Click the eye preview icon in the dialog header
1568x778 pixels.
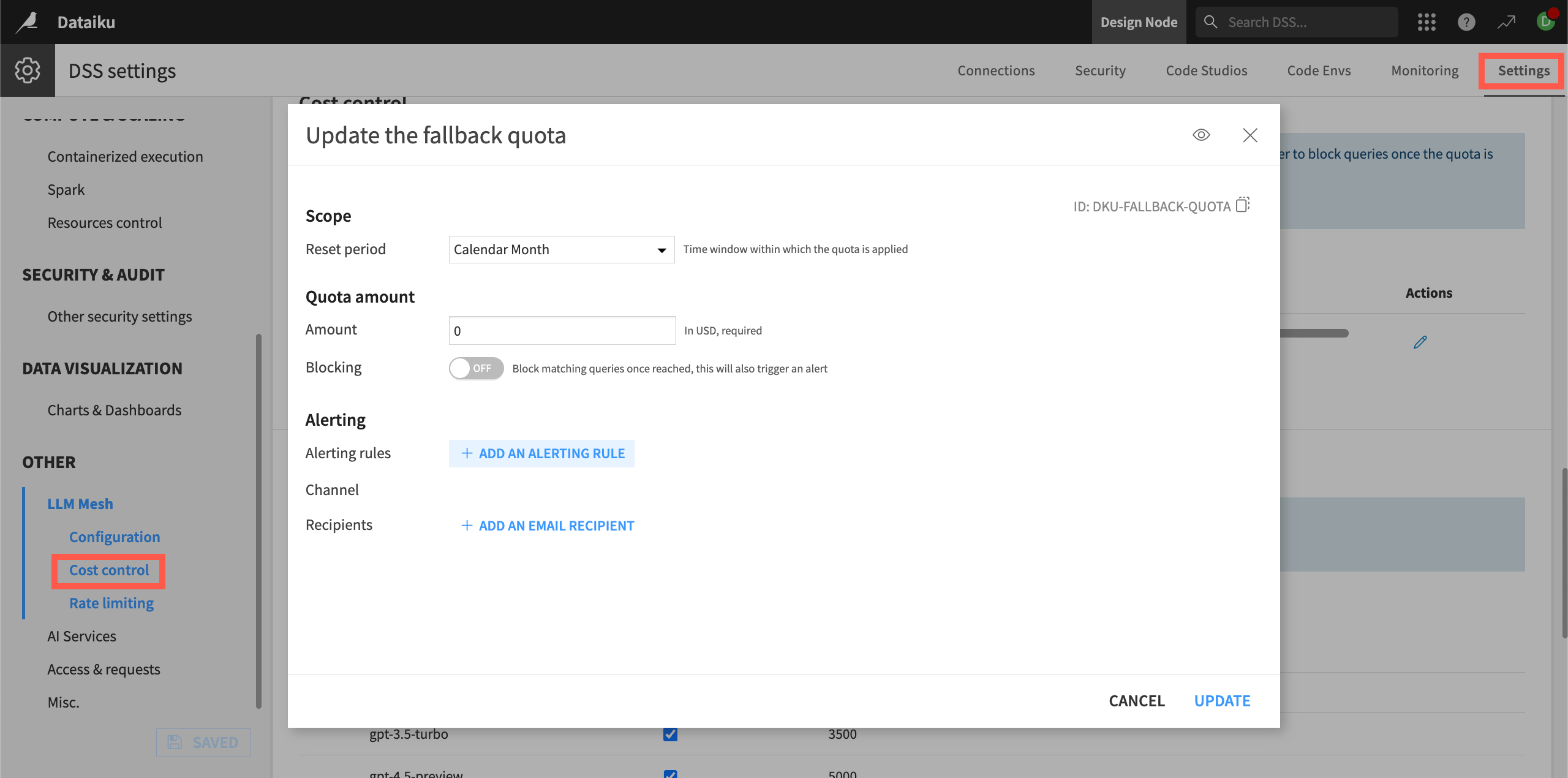coord(1201,135)
